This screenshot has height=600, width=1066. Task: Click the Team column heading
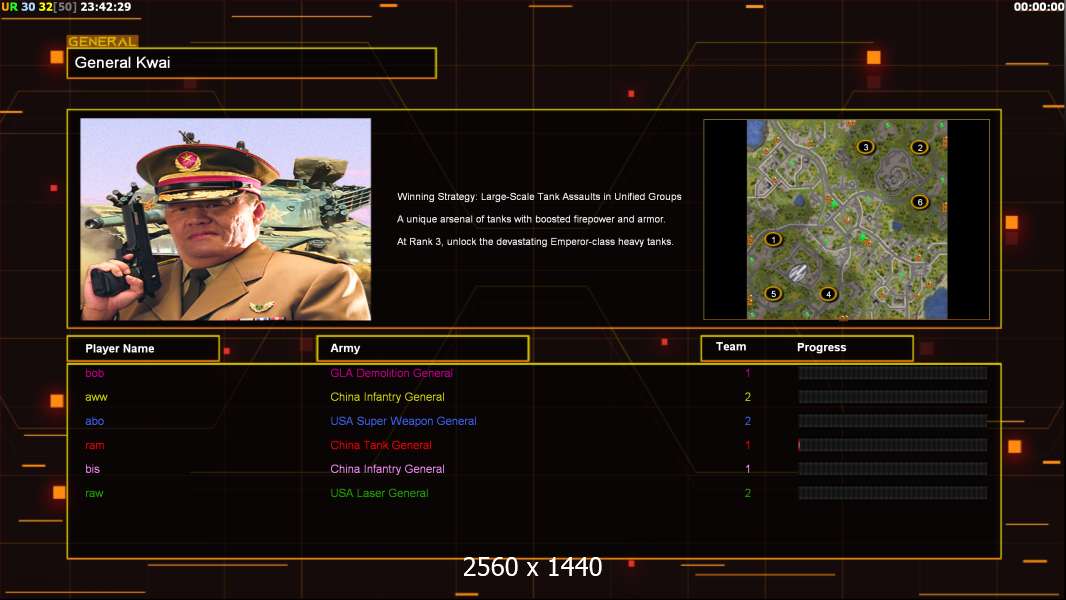(731, 347)
